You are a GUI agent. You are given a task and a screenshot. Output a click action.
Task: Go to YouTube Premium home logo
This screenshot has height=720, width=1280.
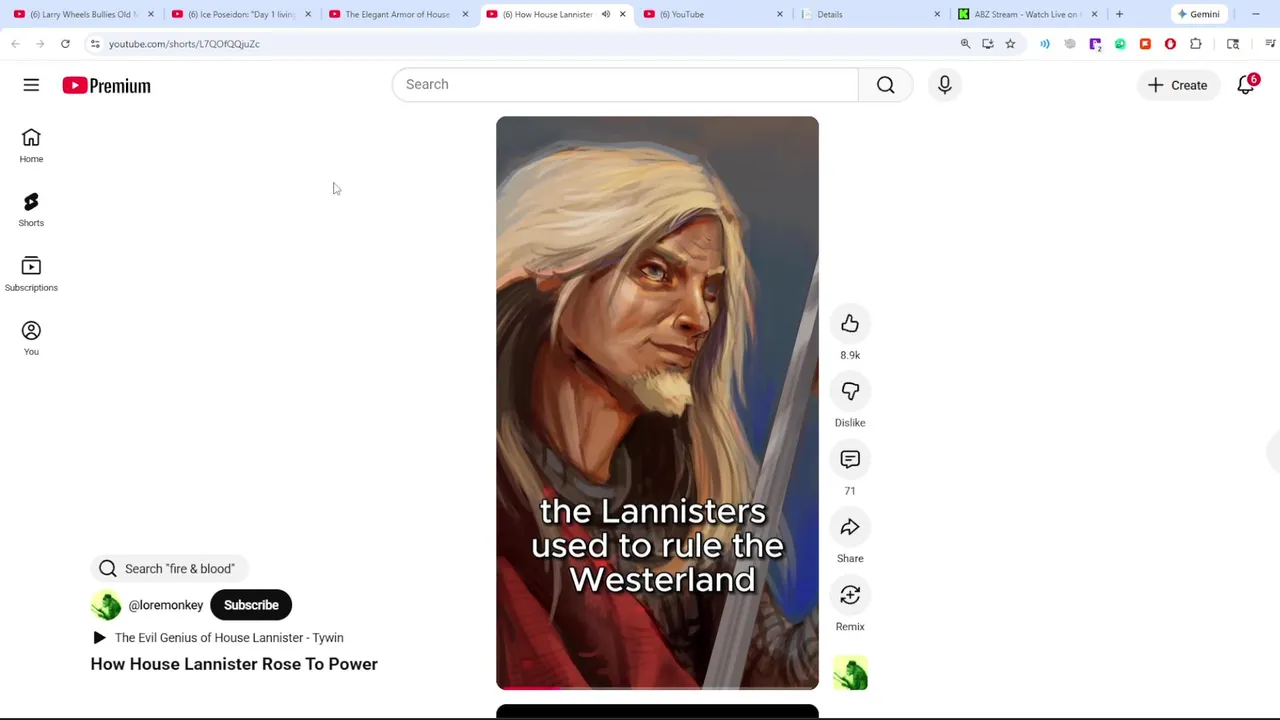(106, 85)
